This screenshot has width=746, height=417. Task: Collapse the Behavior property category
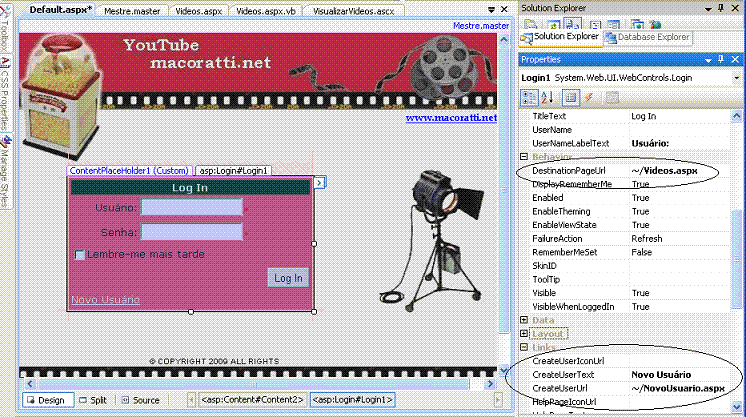click(x=524, y=157)
